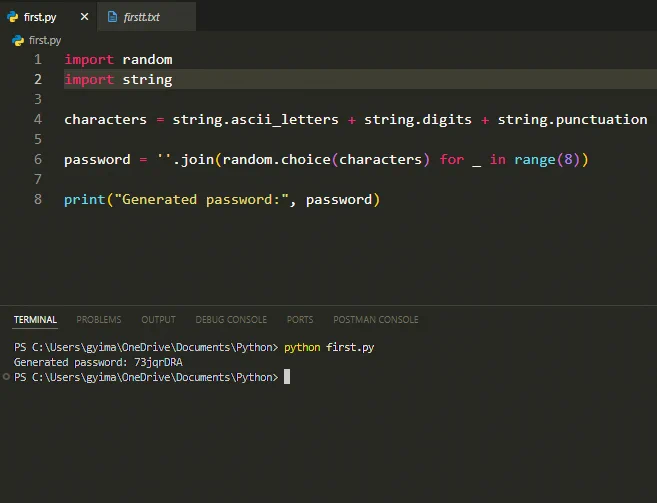This screenshot has height=503, width=657.
Task: Switch to the PROBLEMS panel tab
Action: (x=99, y=319)
